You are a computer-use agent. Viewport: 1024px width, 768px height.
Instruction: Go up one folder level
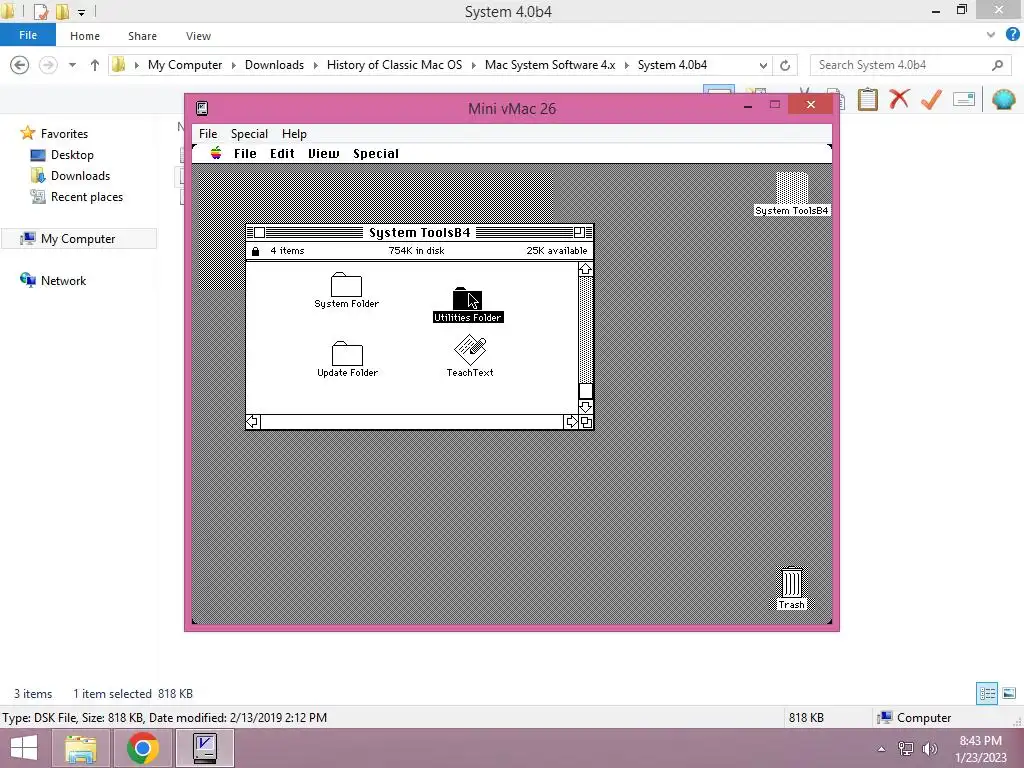click(95, 65)
